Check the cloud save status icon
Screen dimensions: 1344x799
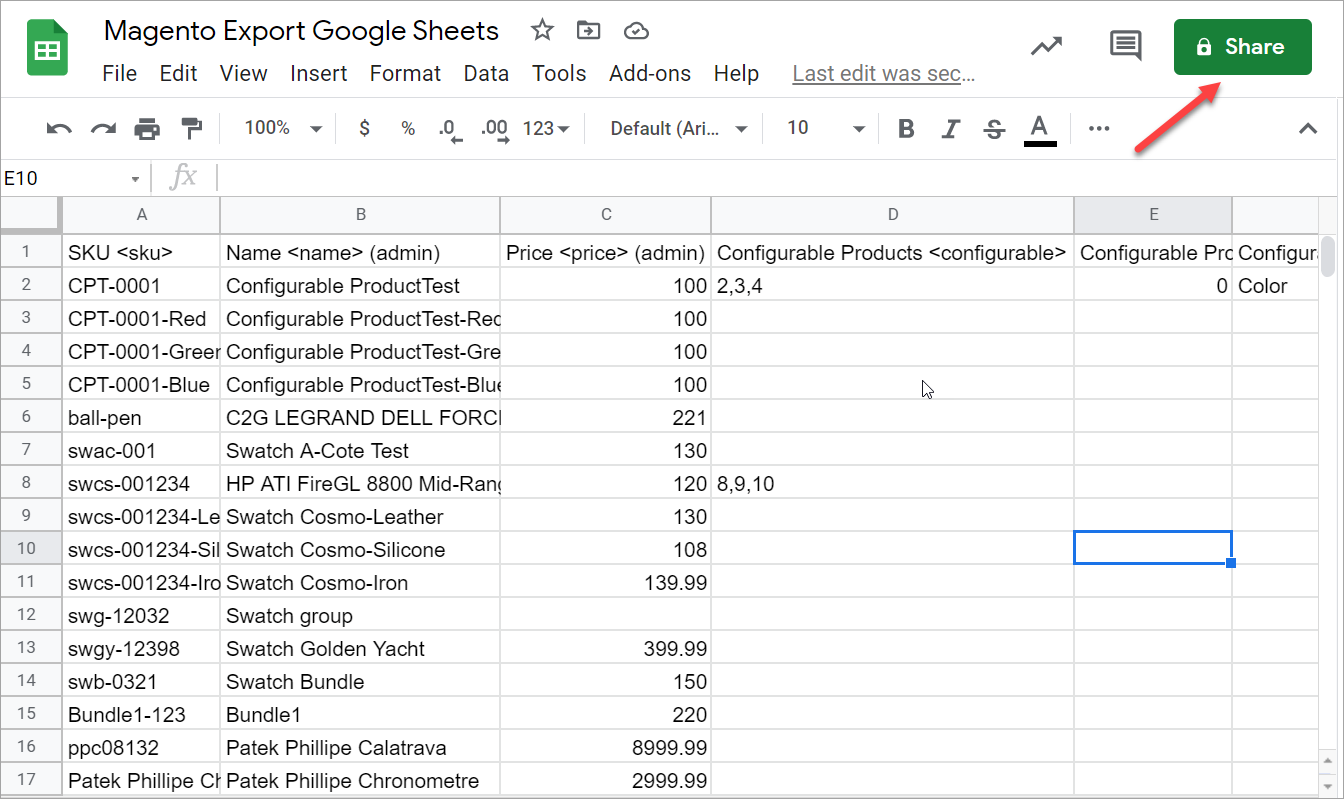coord(636,31)
